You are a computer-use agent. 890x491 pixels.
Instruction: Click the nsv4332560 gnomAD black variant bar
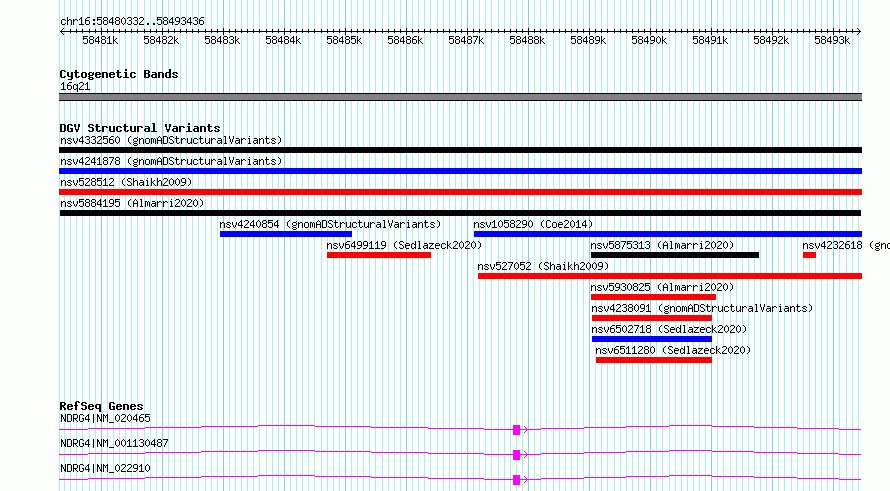[x=460, y=150]
